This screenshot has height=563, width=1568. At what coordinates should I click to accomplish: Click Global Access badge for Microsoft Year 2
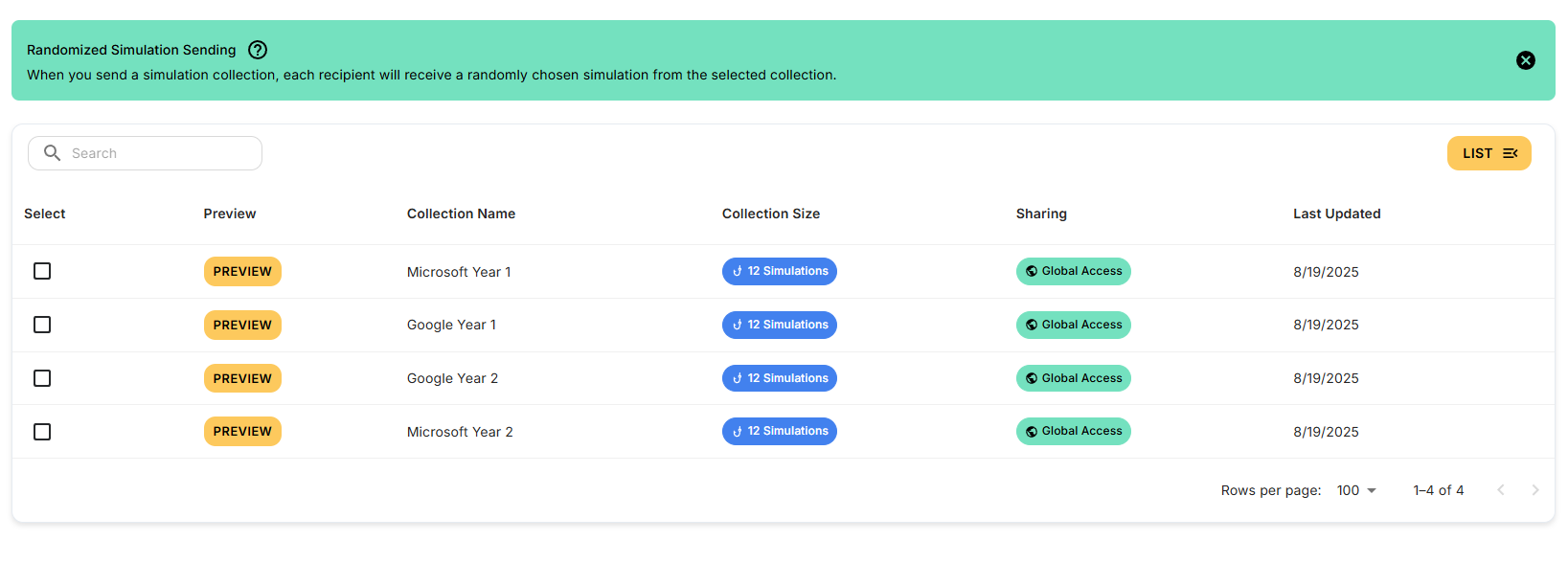point(1074,432)
